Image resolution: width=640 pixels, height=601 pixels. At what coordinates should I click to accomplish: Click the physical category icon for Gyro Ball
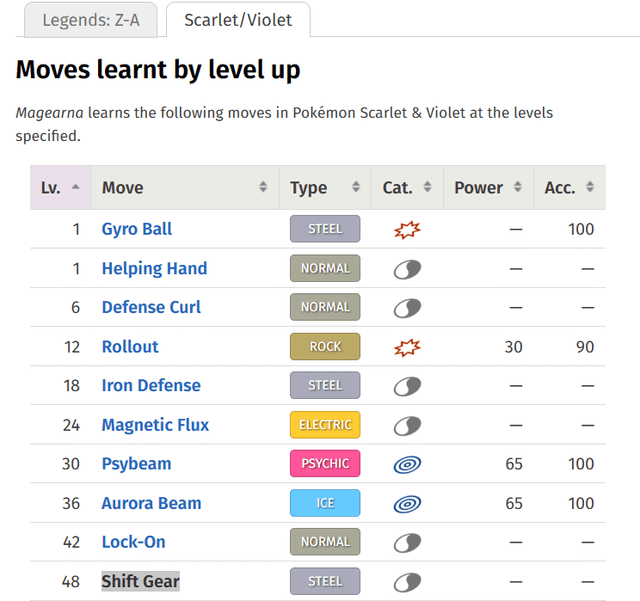[x=407, y=230]
